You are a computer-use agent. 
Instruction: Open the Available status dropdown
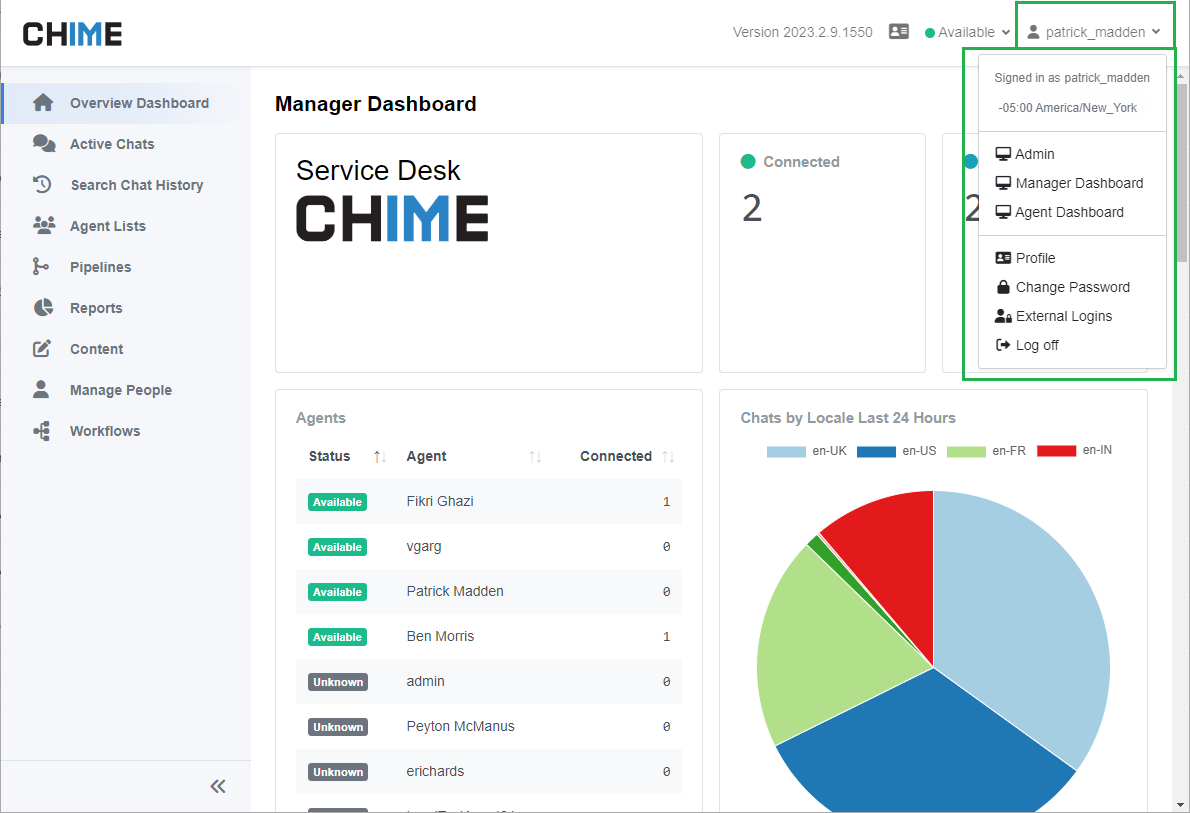[x=967, y=32]
